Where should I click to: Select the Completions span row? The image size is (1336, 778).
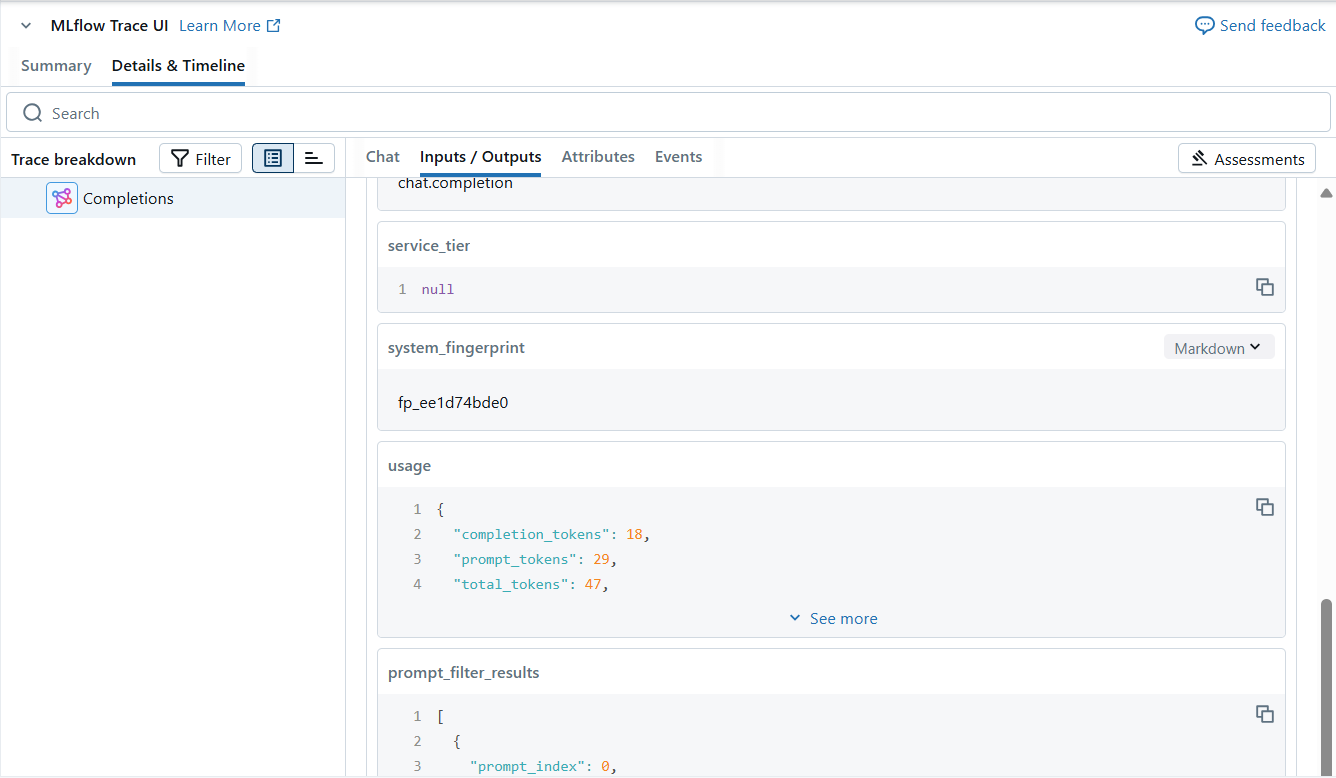[172, 198]
